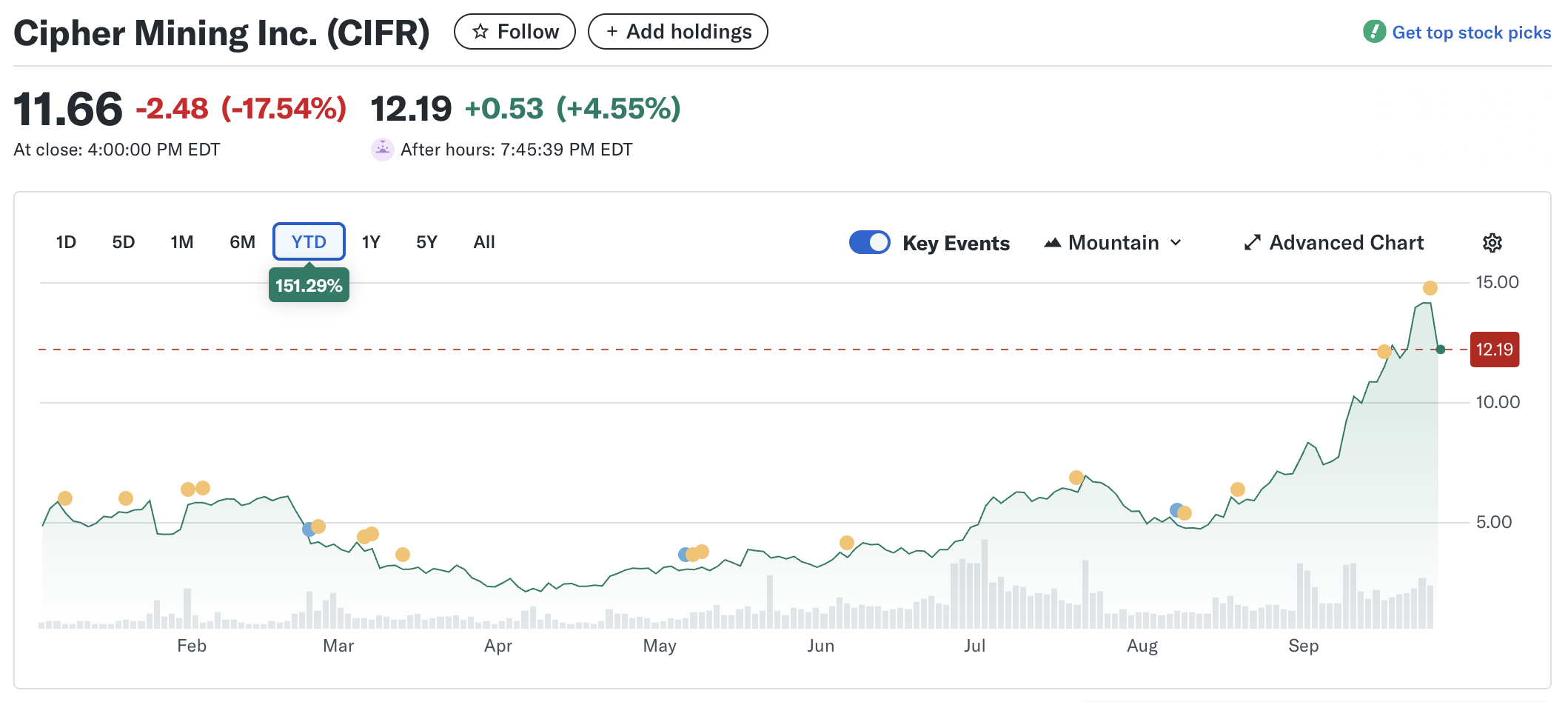Choose the 6M time range
The width and height of the screenshot is (1568, 702).
[x=242, y=242]
